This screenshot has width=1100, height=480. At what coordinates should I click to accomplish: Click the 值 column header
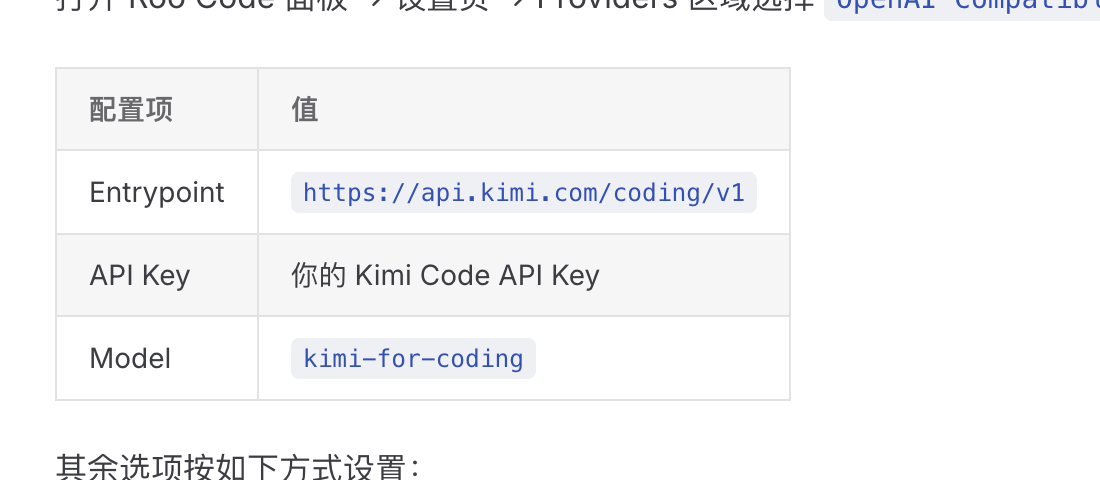pyautogui.click(x=305, y=109)
